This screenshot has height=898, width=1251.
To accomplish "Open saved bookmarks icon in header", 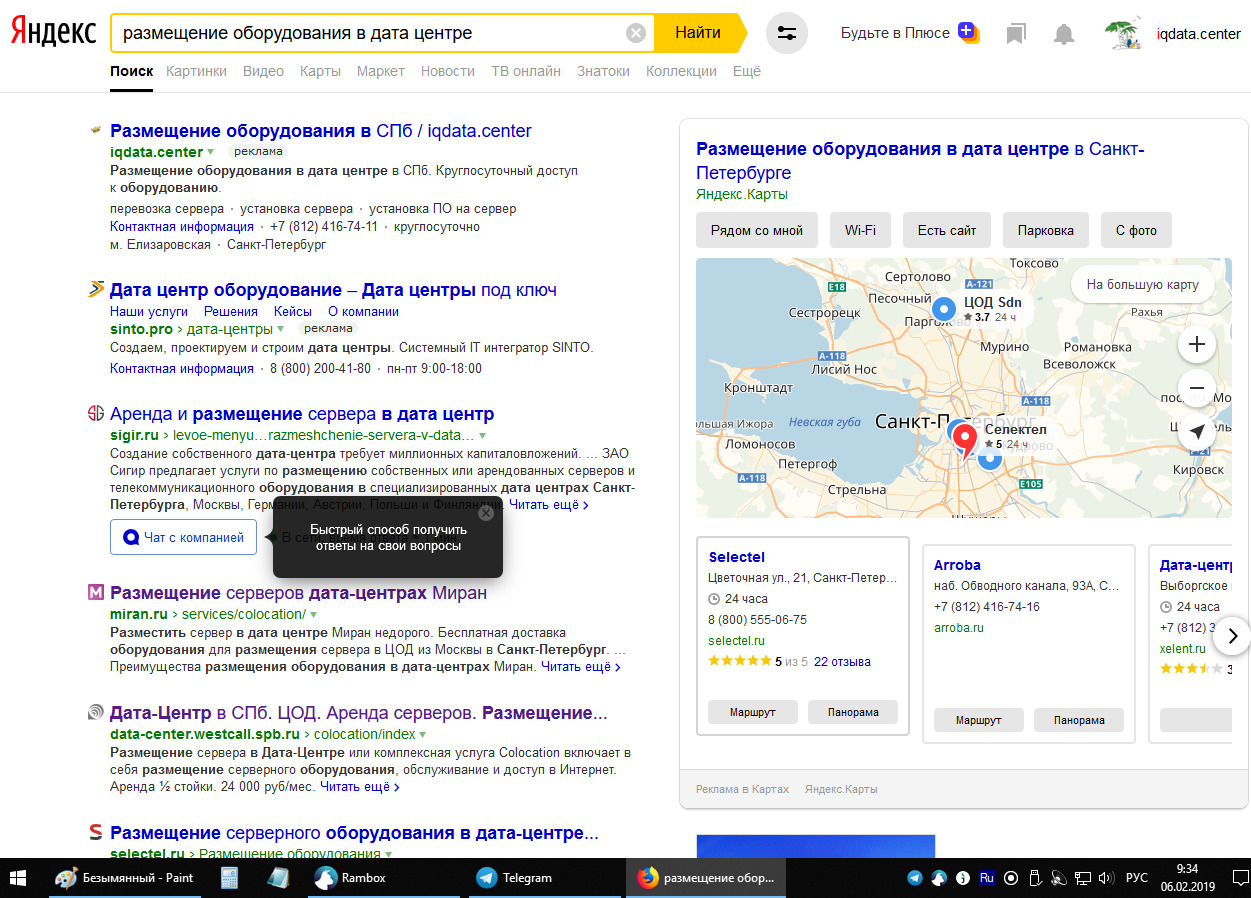I will (x=1016, y=34).
